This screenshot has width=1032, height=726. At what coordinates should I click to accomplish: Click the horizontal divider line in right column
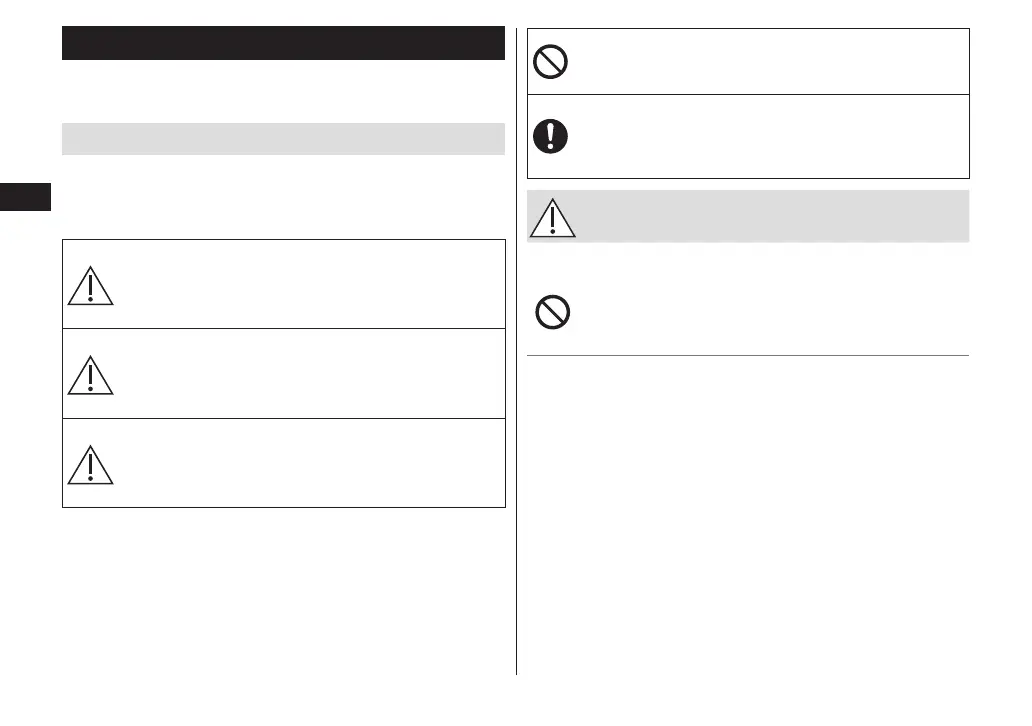[x=748, y=355]
